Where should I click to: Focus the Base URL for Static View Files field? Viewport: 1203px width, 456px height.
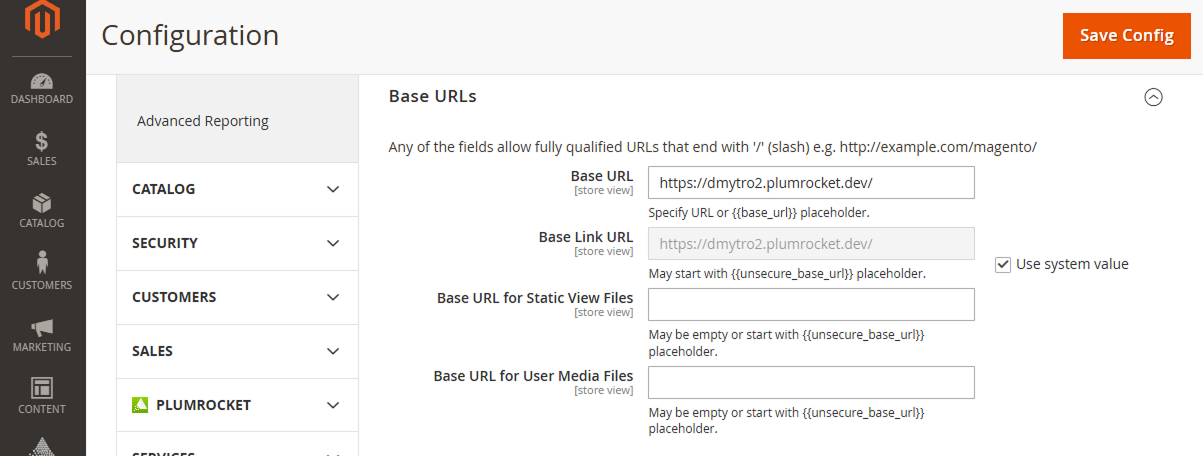click(x=811, y=305)
